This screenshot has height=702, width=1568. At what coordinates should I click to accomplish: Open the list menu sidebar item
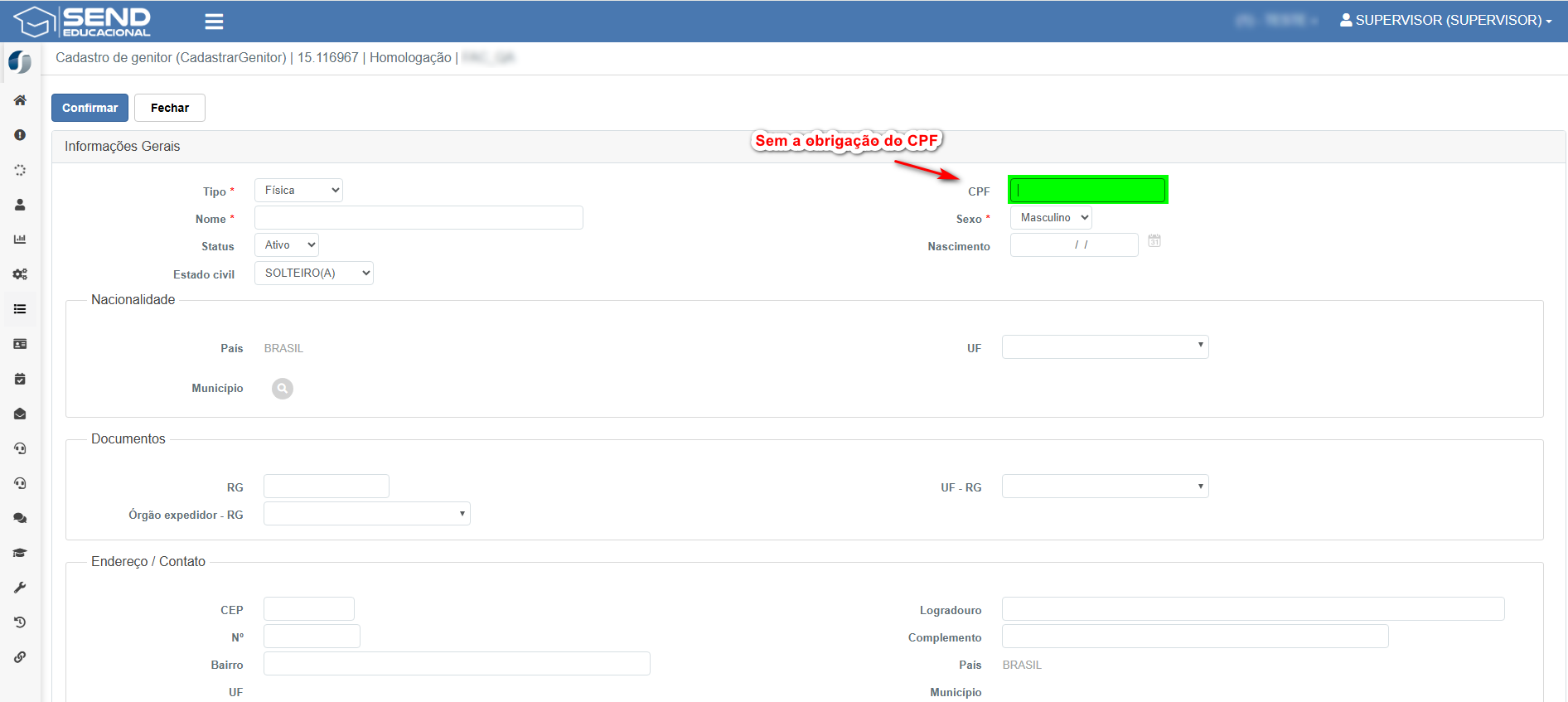coord(20,309)
